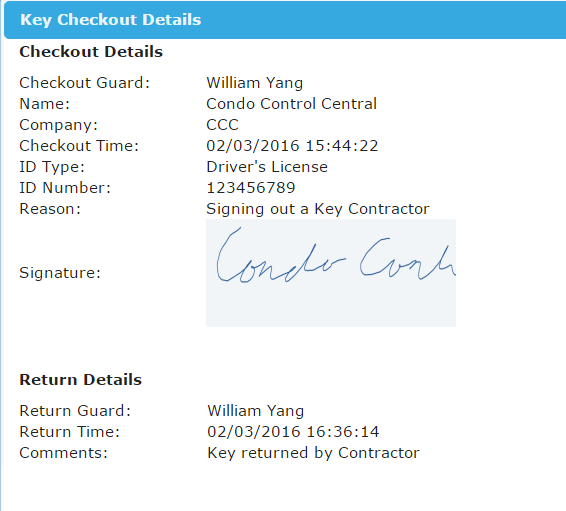The height and width of the screenshot is (511, 566).
Task: Click the Key Checkout Details header bar
Action: tap(285, 20)
